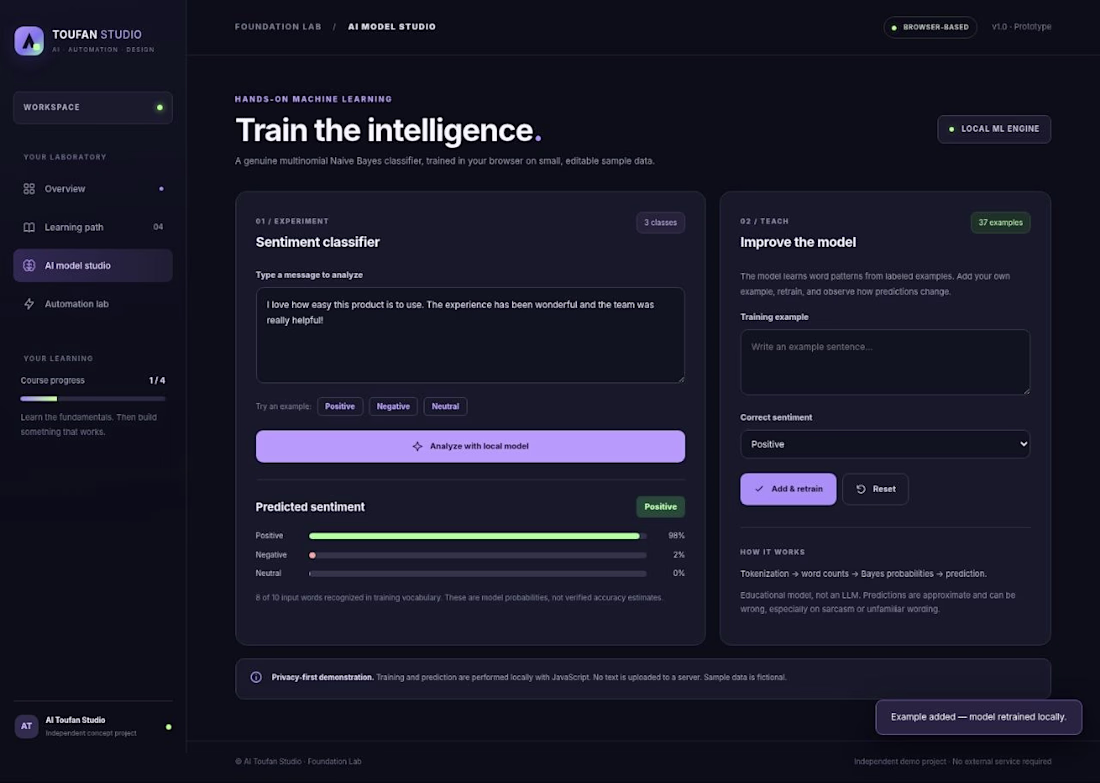Load the Positive example chip
Viewport: 1100px width, 783px height.
340,406
